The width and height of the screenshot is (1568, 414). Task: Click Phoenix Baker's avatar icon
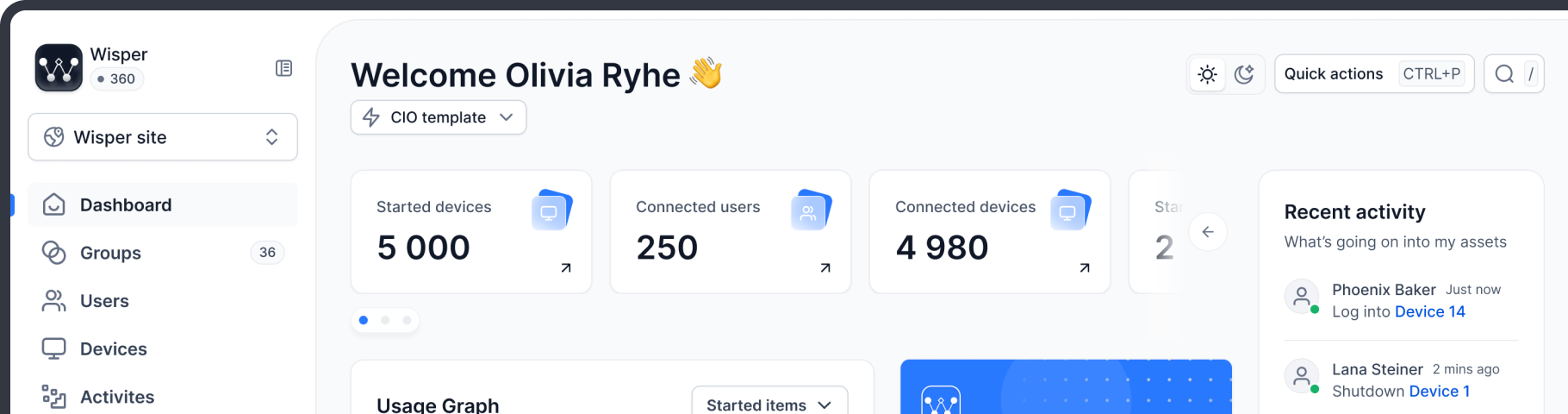1302,296
